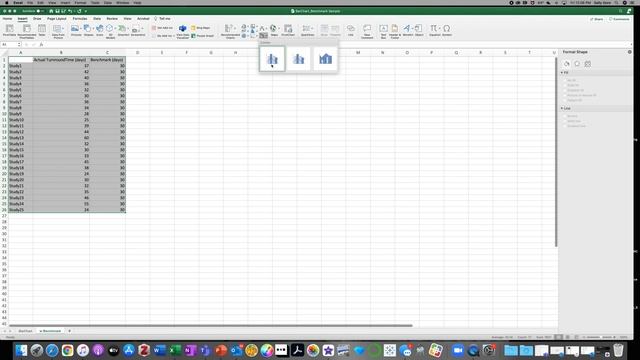Switch to the Formulas ribbon tab
The width and height of the screenshot is (640, 360).
pyautogui.click(x=80, y=19)
